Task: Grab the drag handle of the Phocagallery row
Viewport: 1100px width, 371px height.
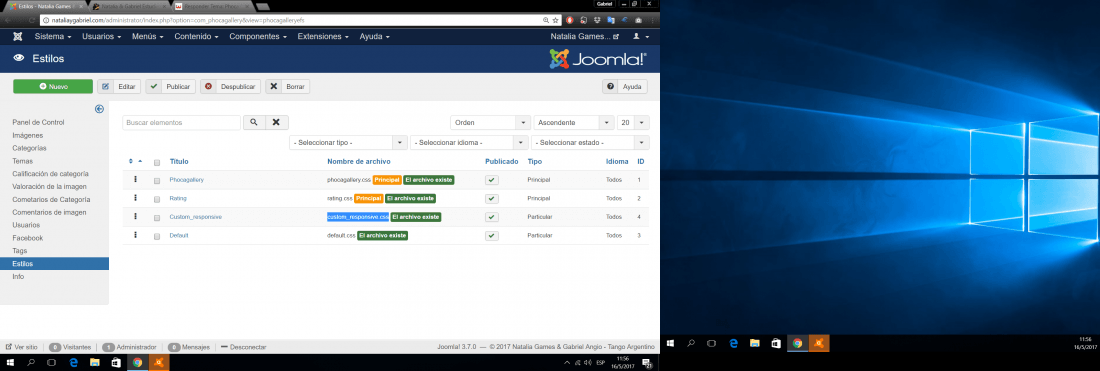Action: tap(135, 180)
